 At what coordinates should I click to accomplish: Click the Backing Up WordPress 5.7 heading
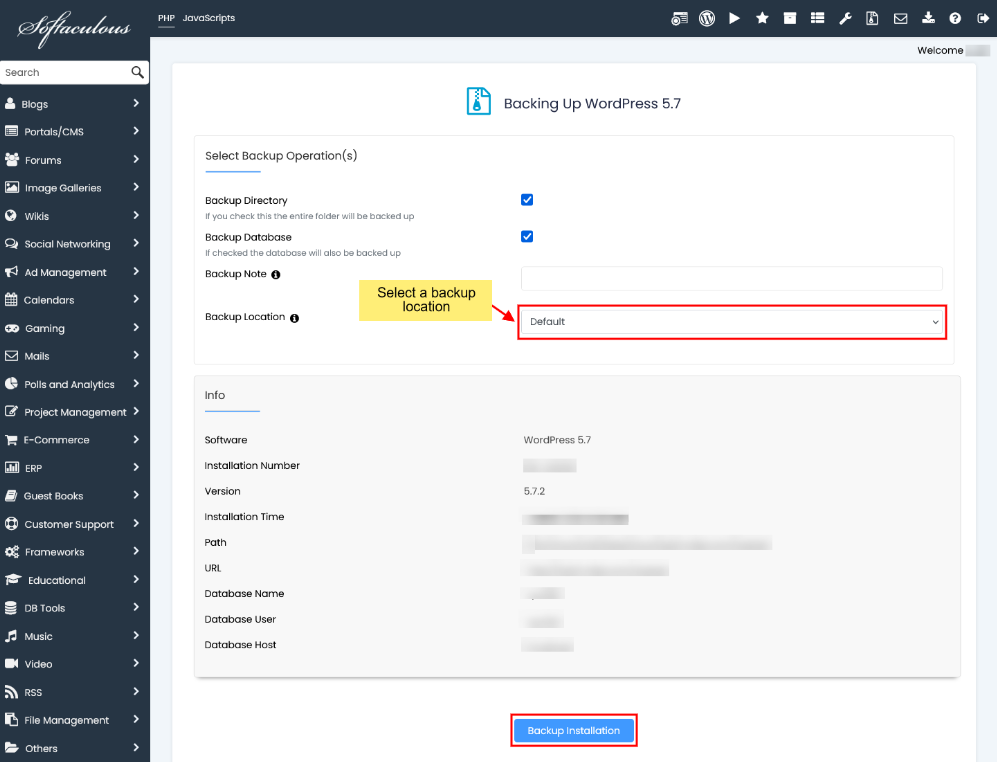pyautogui.click(x=592, y=104)
